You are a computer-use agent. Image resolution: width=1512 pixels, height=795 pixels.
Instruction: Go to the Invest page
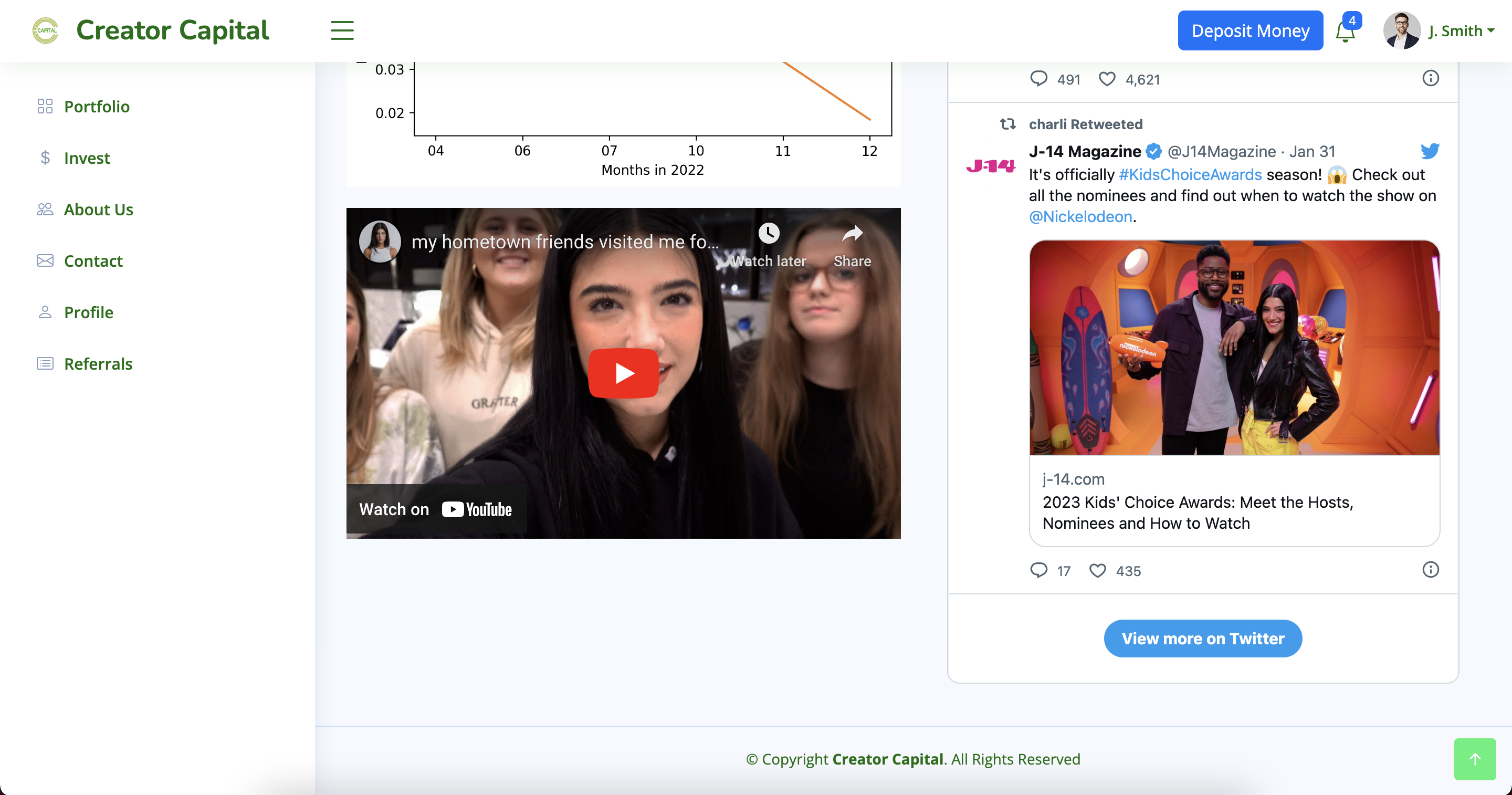[86, 158]
